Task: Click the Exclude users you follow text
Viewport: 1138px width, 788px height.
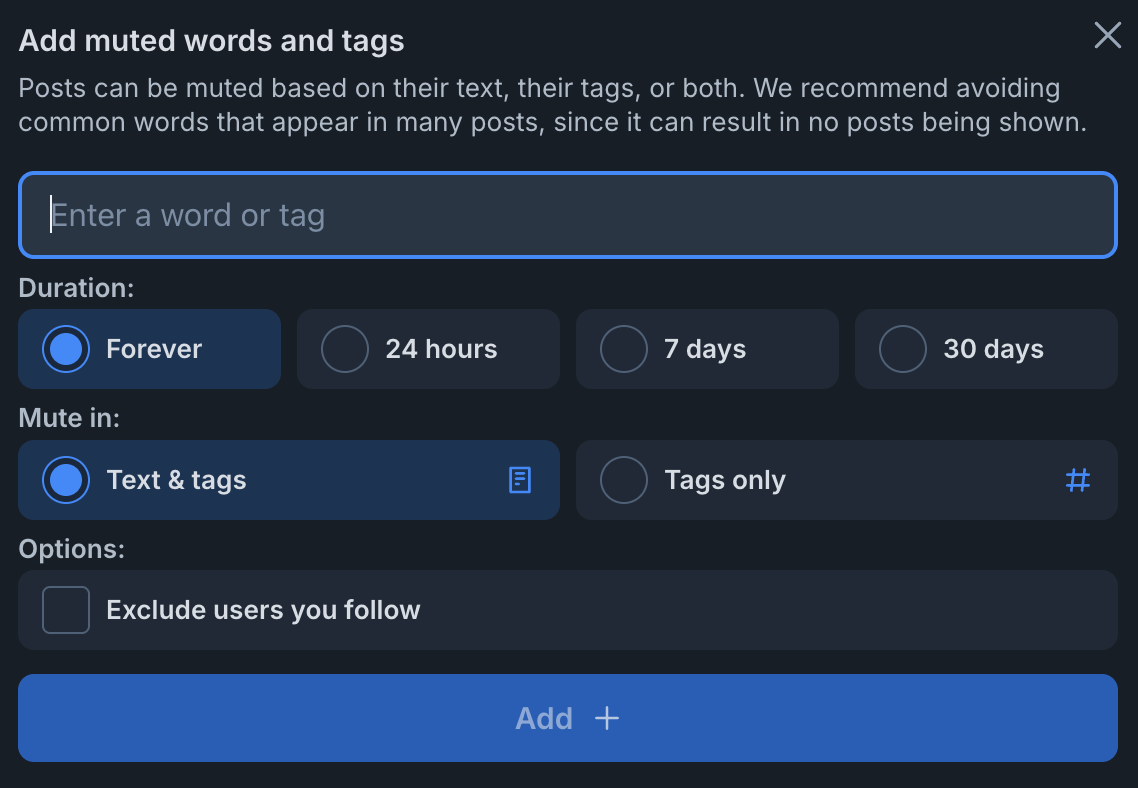Action: tap(263, 610)
